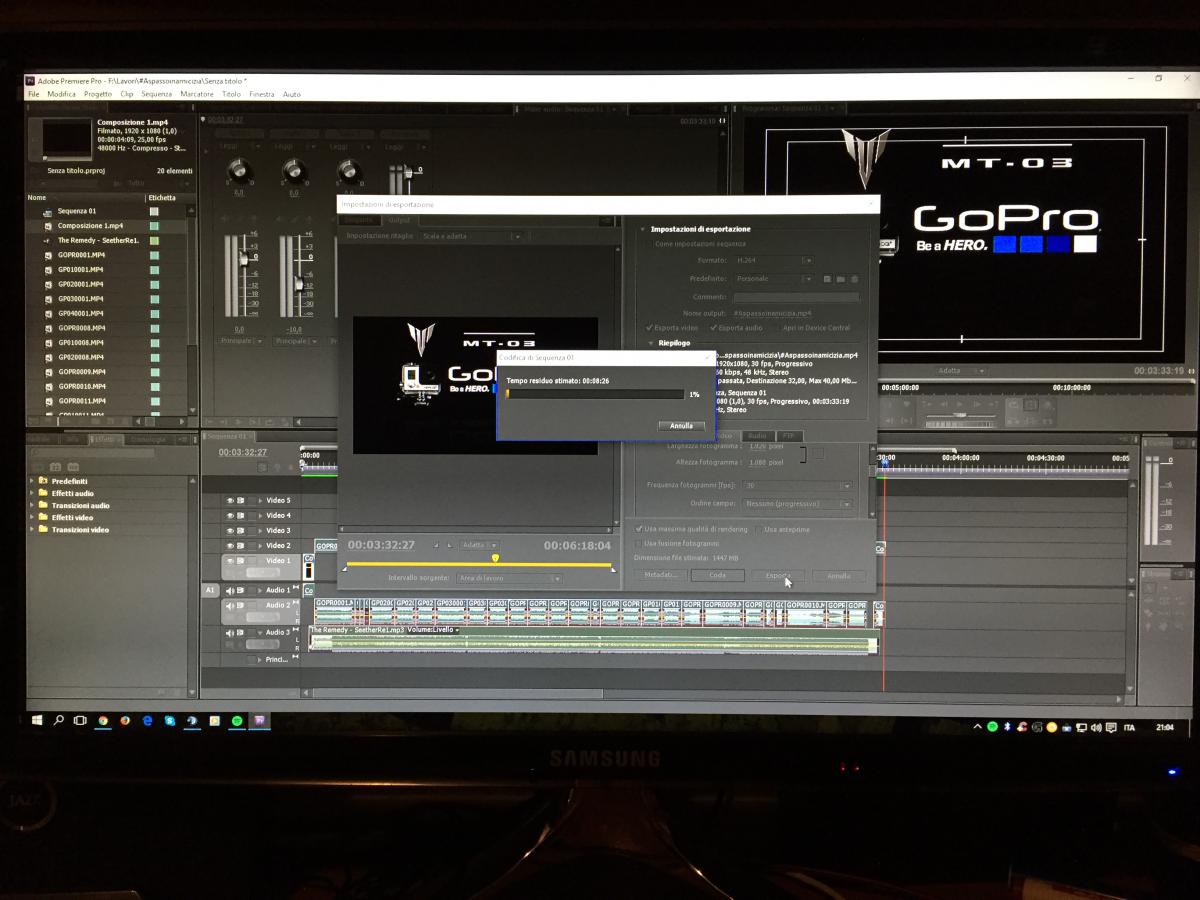This screenshot has width=1200, height=900.
Task: Expand the Transizioni video folder
Action: (32, 529)
